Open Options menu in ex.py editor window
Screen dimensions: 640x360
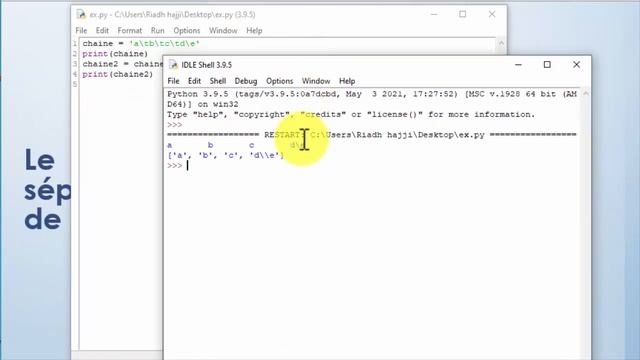tap(187, 31)
